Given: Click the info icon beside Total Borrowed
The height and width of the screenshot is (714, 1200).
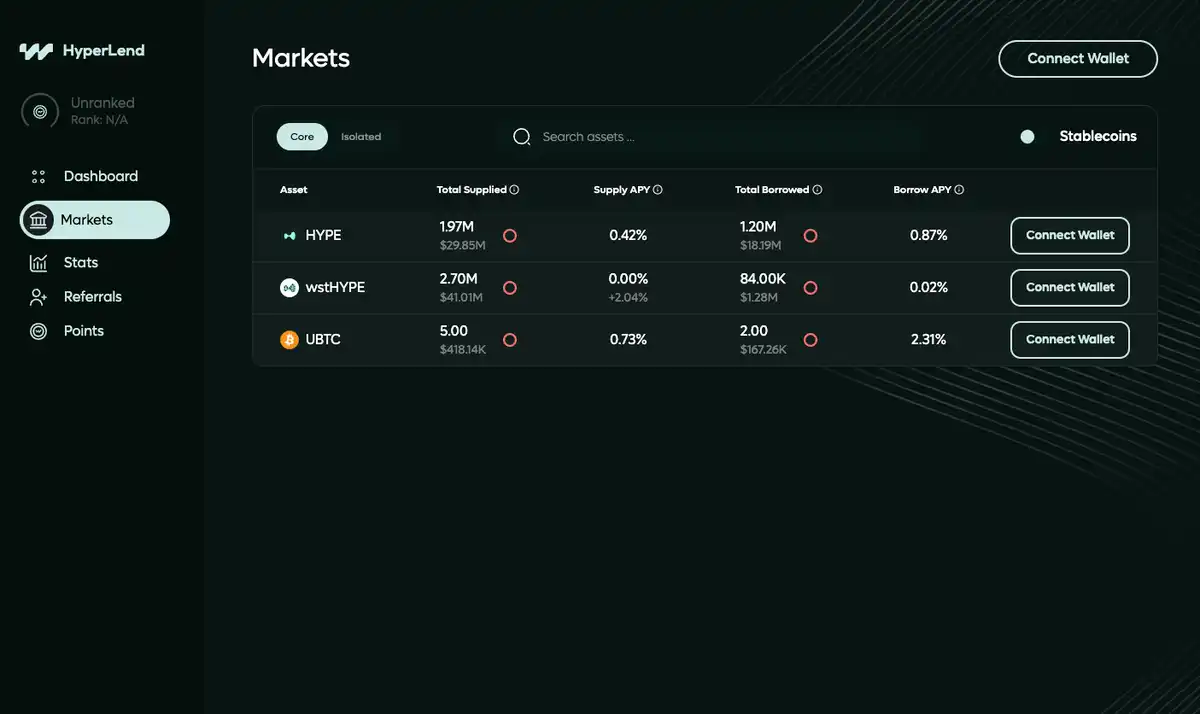Looking at the screenshot, I should (817, 189).
